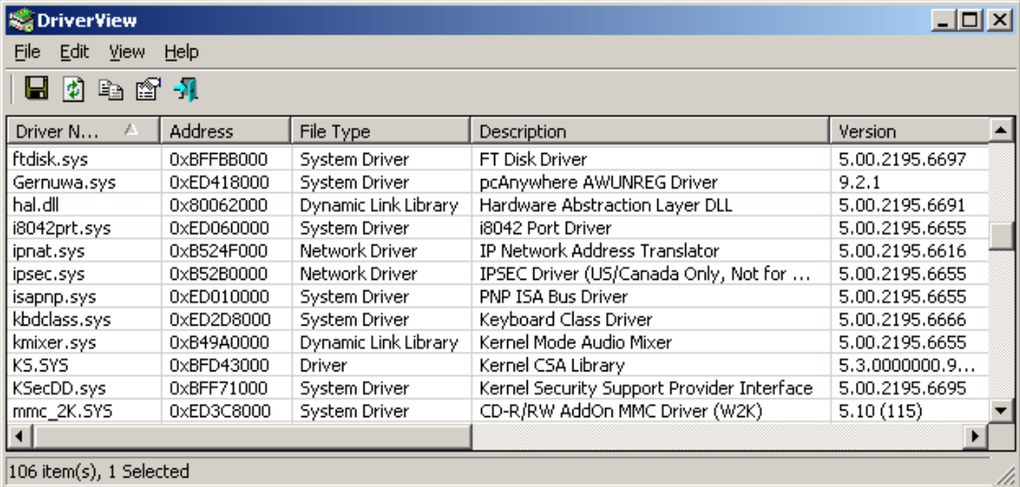Viewport: 1020px width, 487px height.
Task: Click the Copy Selected Items toolbar icon
Action: click(x=111, y=89)
